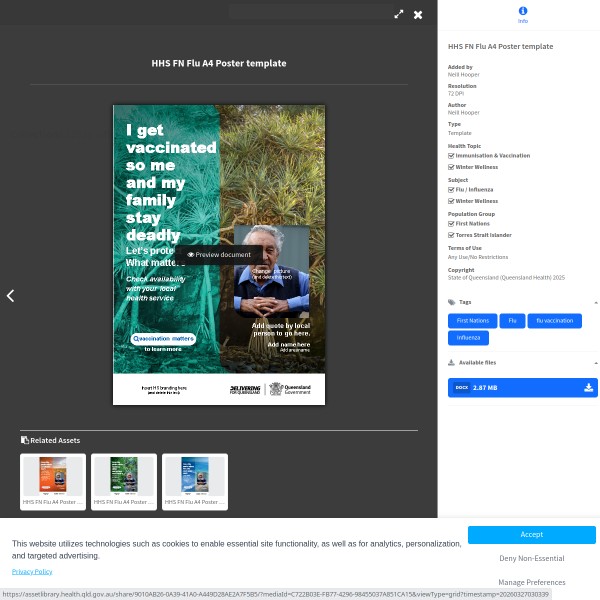The width and height of the screenshot is (600, 600).
Task: Click the download icon for DOCX file
Action: click(x=588, y=388)
